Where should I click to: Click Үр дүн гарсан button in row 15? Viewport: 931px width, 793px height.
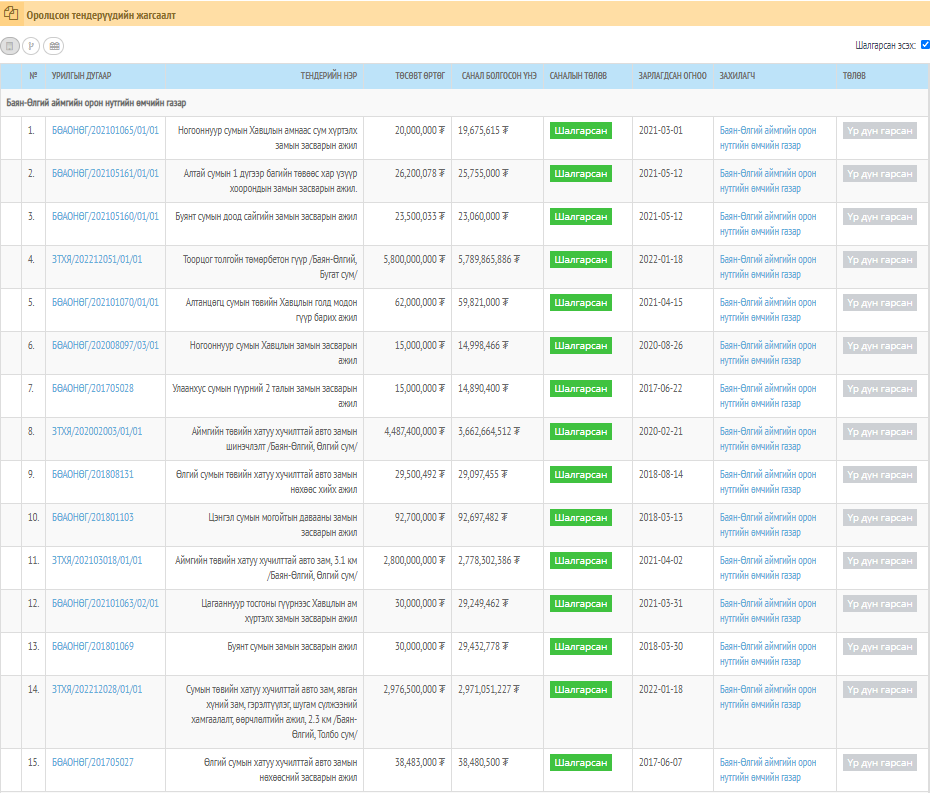coord(879,763)
